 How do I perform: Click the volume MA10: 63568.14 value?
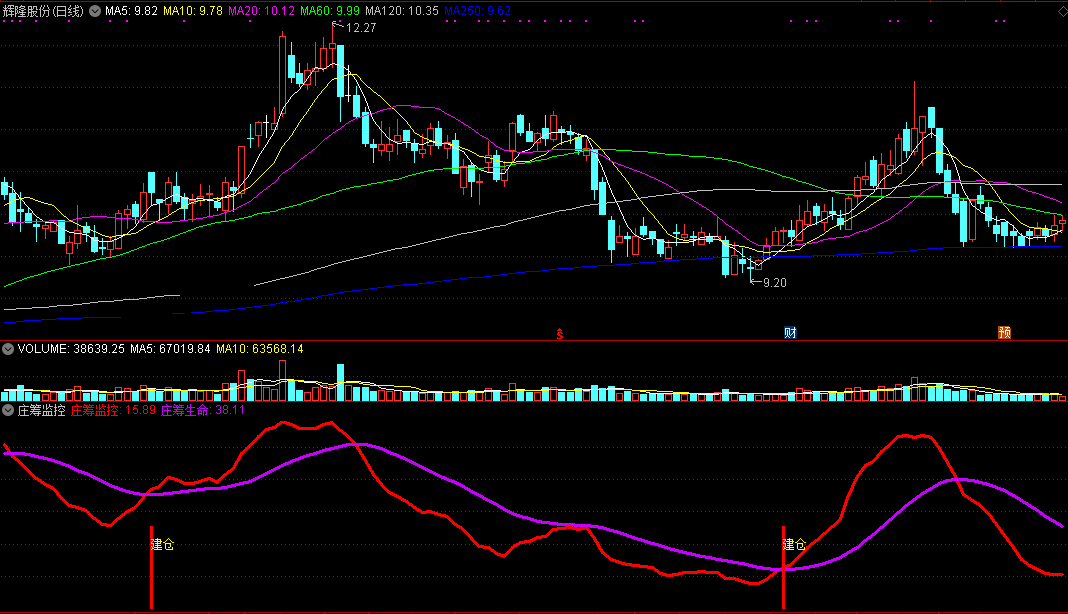260,349
